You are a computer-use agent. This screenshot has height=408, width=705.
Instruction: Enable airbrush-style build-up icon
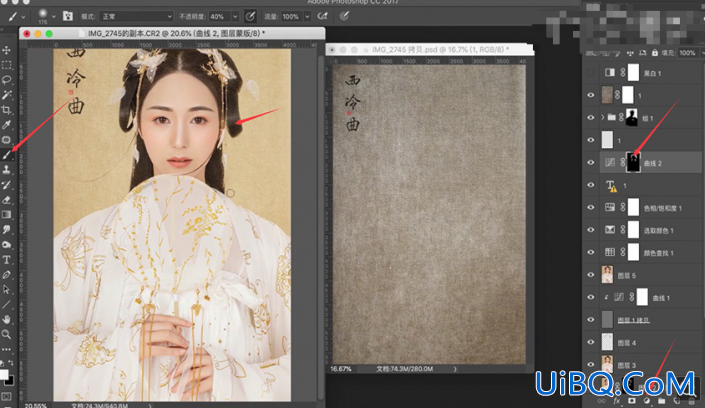(322, 17)
